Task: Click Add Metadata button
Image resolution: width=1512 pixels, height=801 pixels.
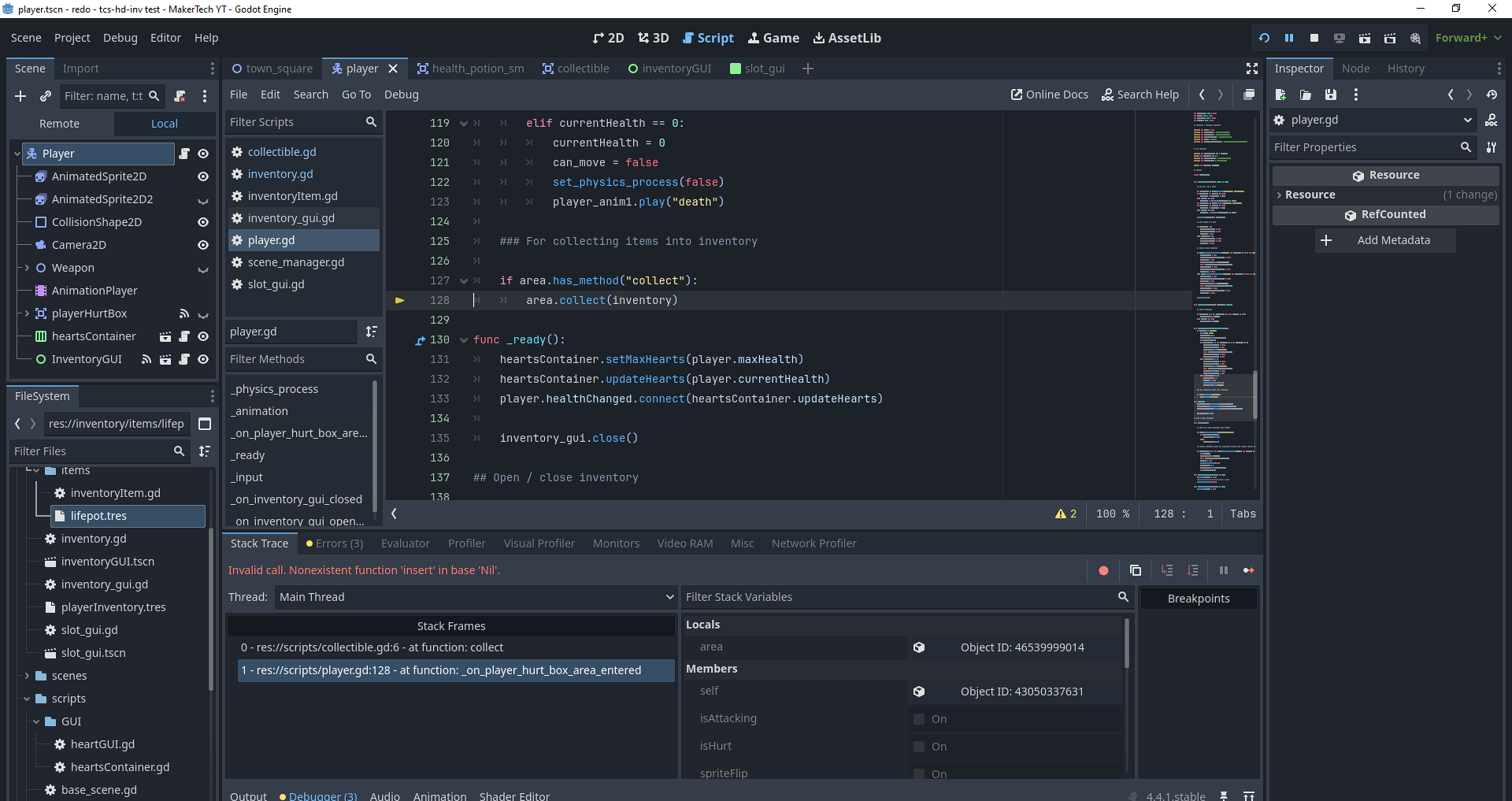Action: [x=1385, y=240]
